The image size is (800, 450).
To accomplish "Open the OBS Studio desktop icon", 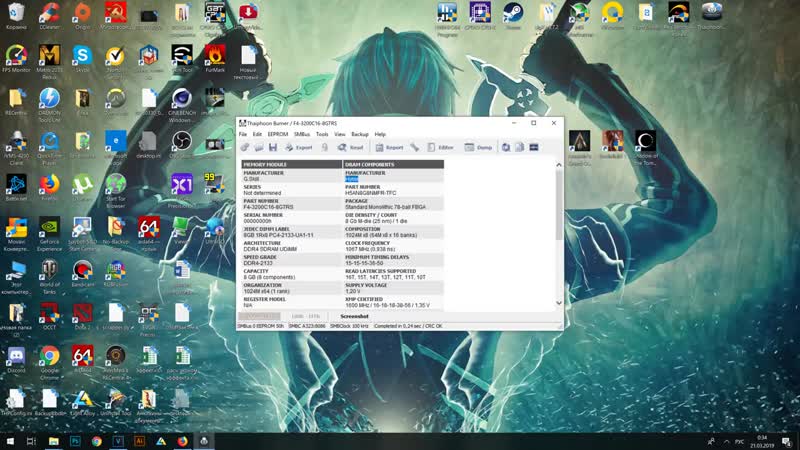I will pos(182,145).
